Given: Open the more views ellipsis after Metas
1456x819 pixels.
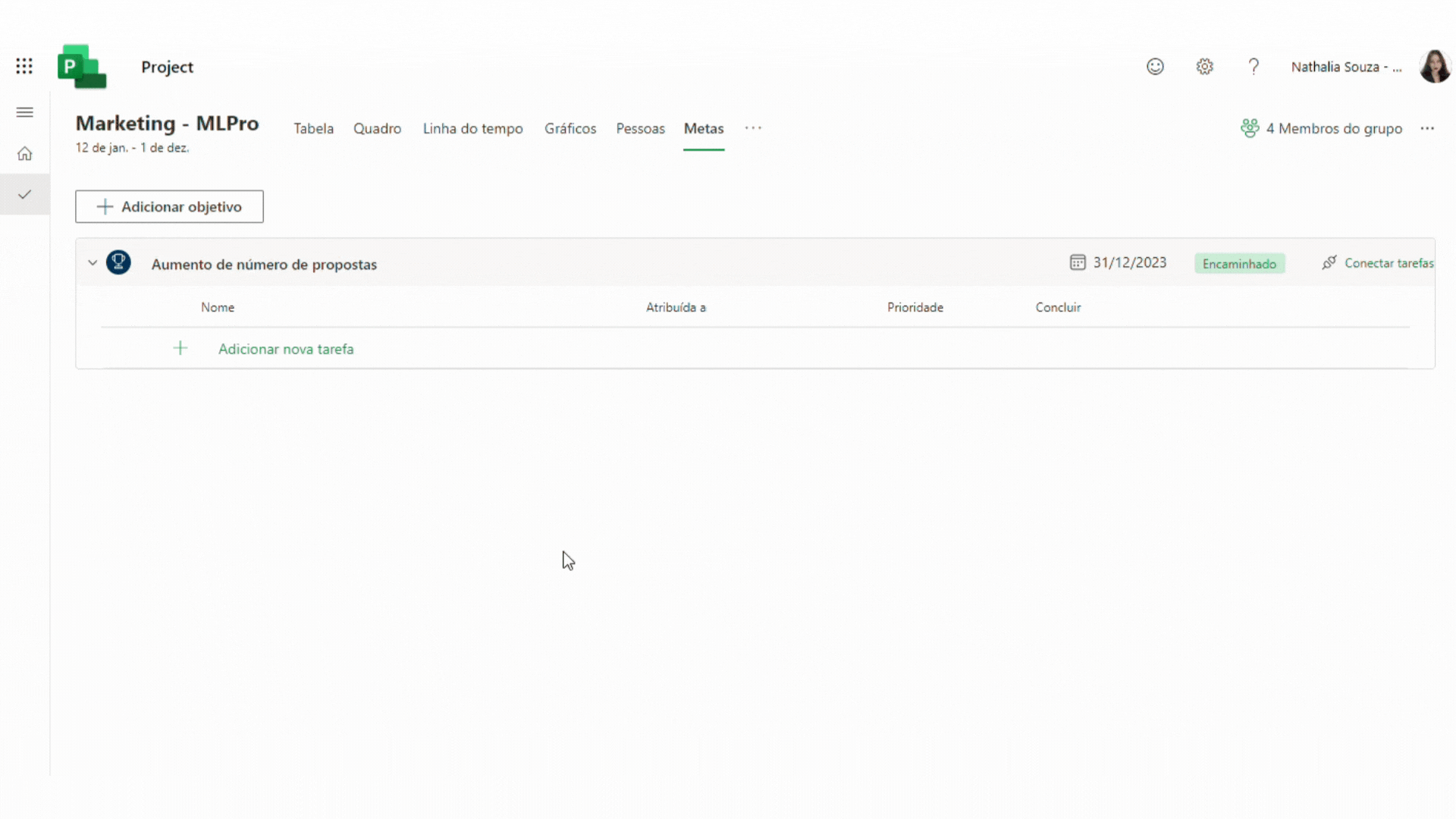Looking at the screenshot, I should click(x=753, y=128).
